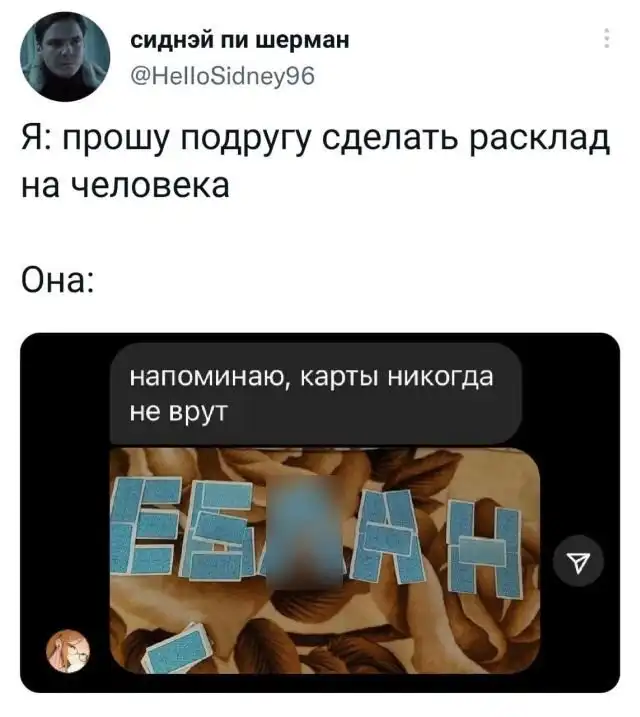Tap the paper-plane share icon beside photo
640x717 pixels.
(578, 561)
